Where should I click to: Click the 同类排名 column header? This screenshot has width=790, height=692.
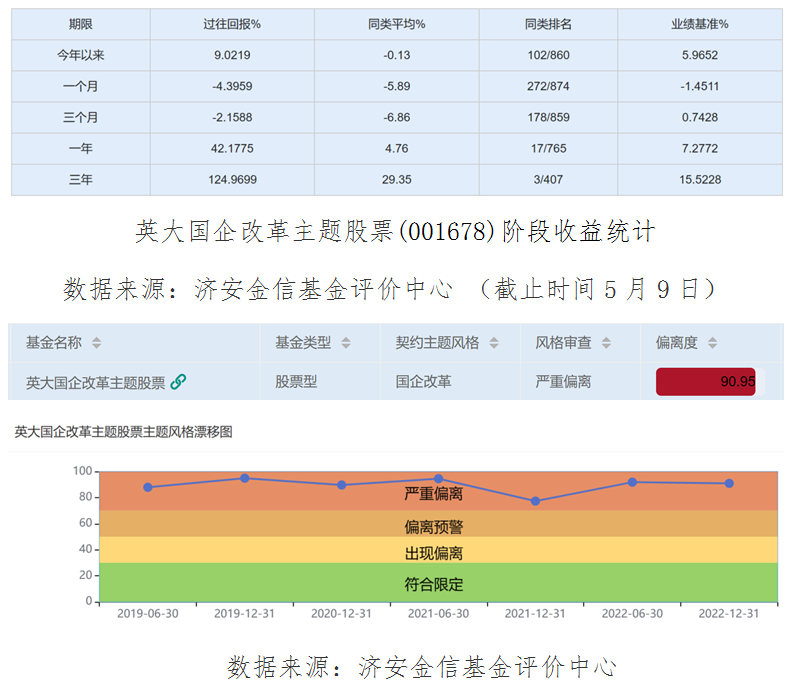548,24
